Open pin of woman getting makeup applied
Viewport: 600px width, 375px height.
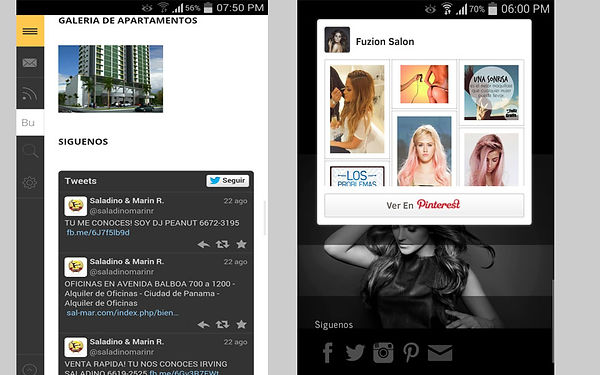coord(357,109)
